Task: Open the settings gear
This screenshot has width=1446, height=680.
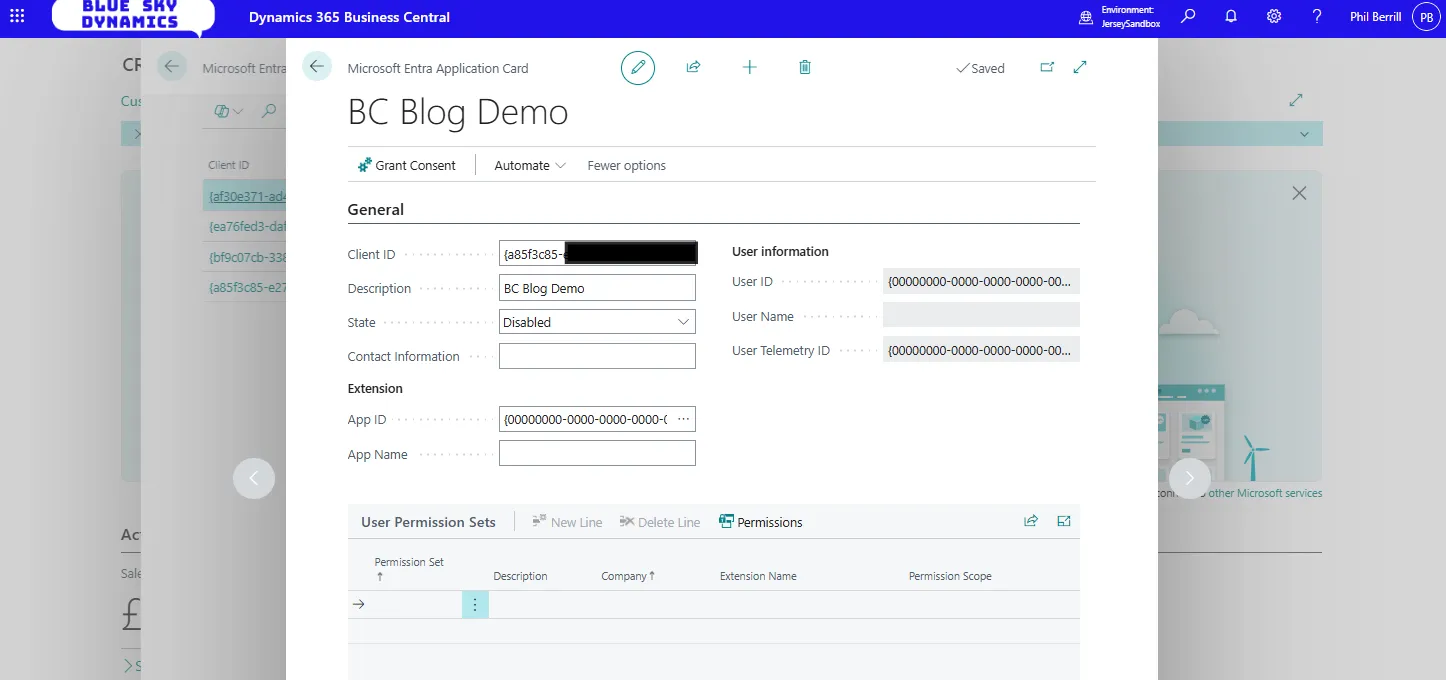Action: (1274, 16)
